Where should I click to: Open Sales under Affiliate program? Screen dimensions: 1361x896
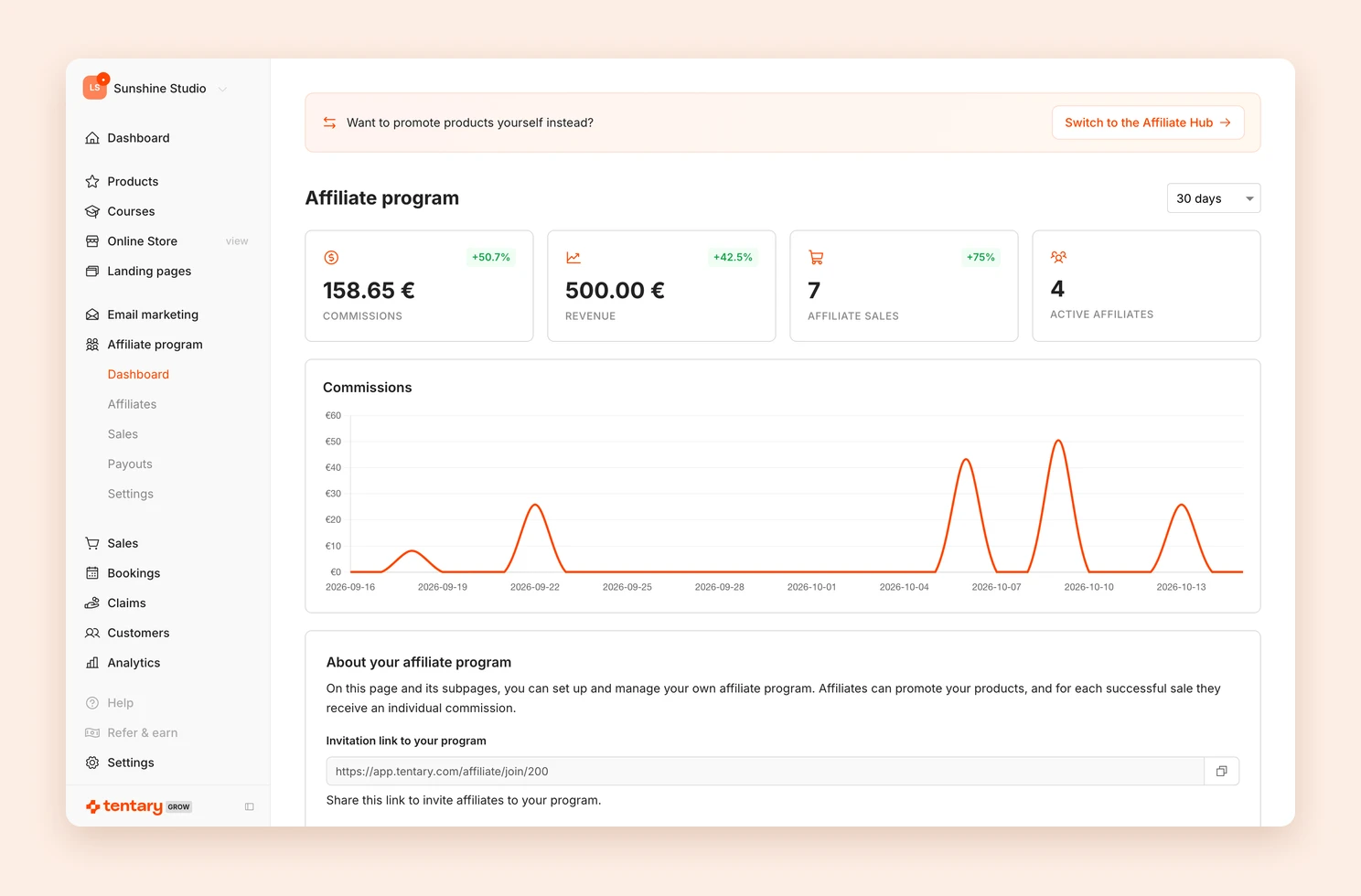[123, 434]
